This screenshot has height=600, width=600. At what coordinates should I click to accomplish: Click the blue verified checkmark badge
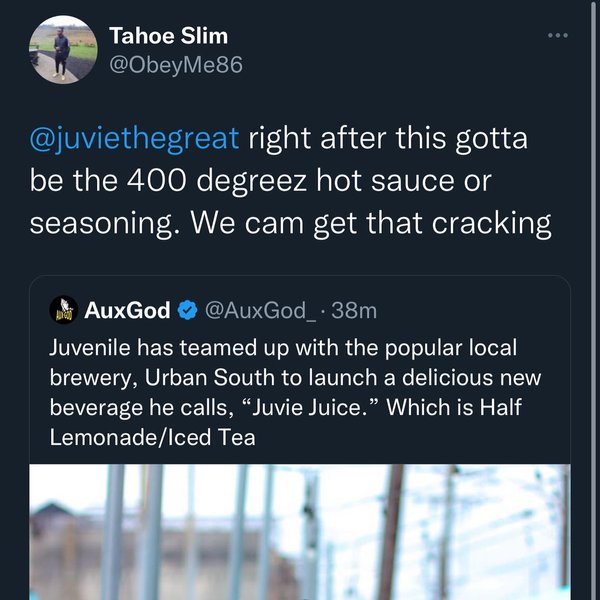click(x=187, y=310)
